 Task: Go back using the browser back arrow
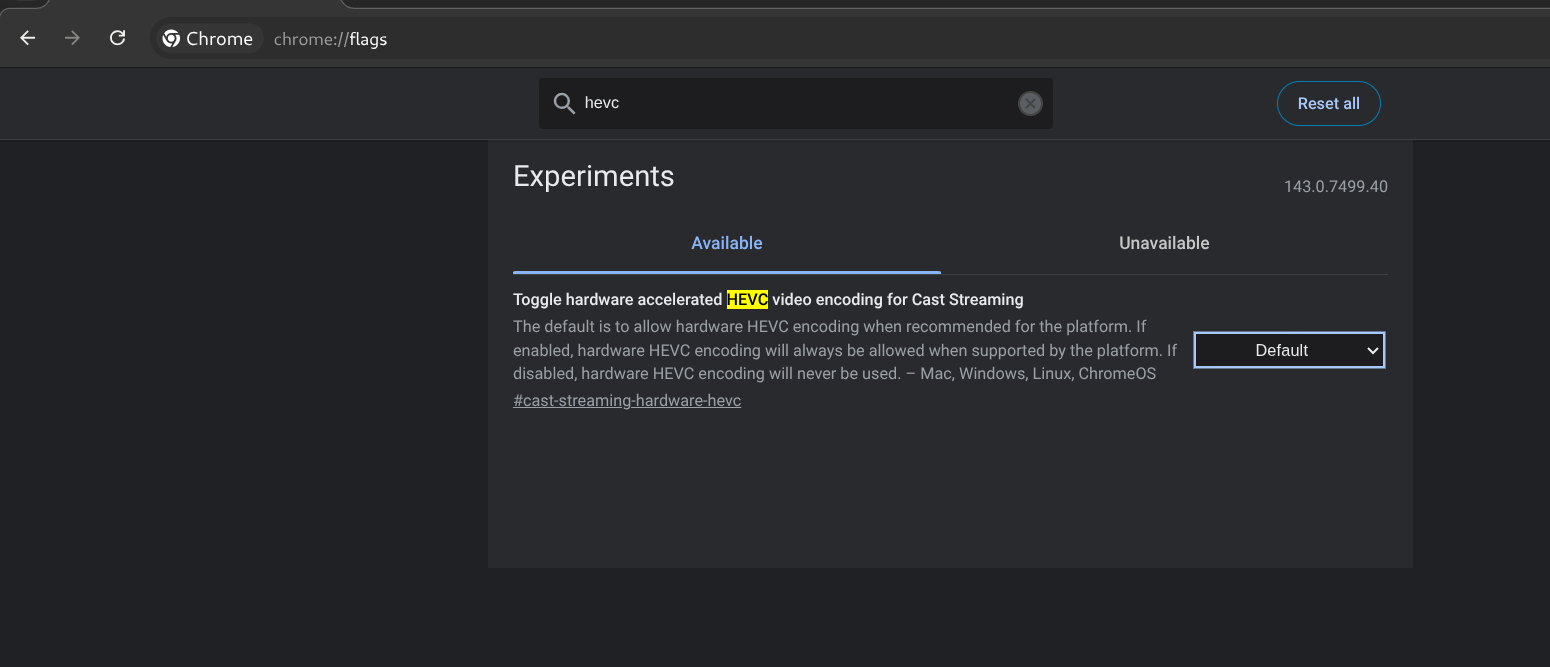coord(28,39)
